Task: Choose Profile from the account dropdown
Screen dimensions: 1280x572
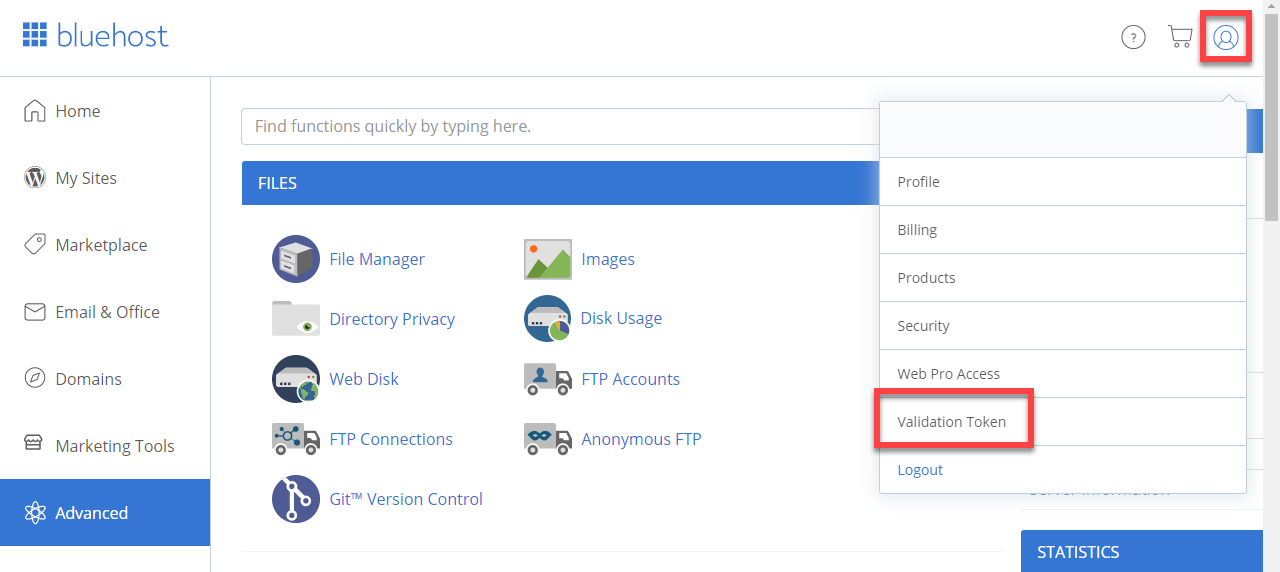Action: pyautogui.click(x=1063, y=182)
